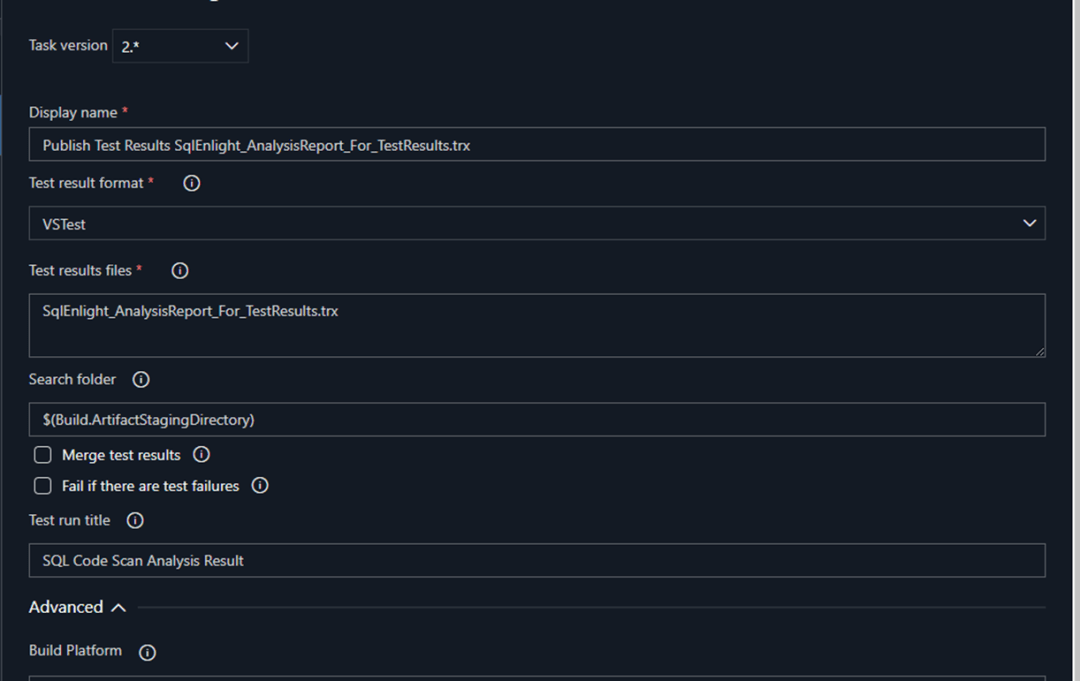The height and width of the screenshot is (681, 1080).
Task: Open the Task version dropdown
Action: [x=180, y=46]
